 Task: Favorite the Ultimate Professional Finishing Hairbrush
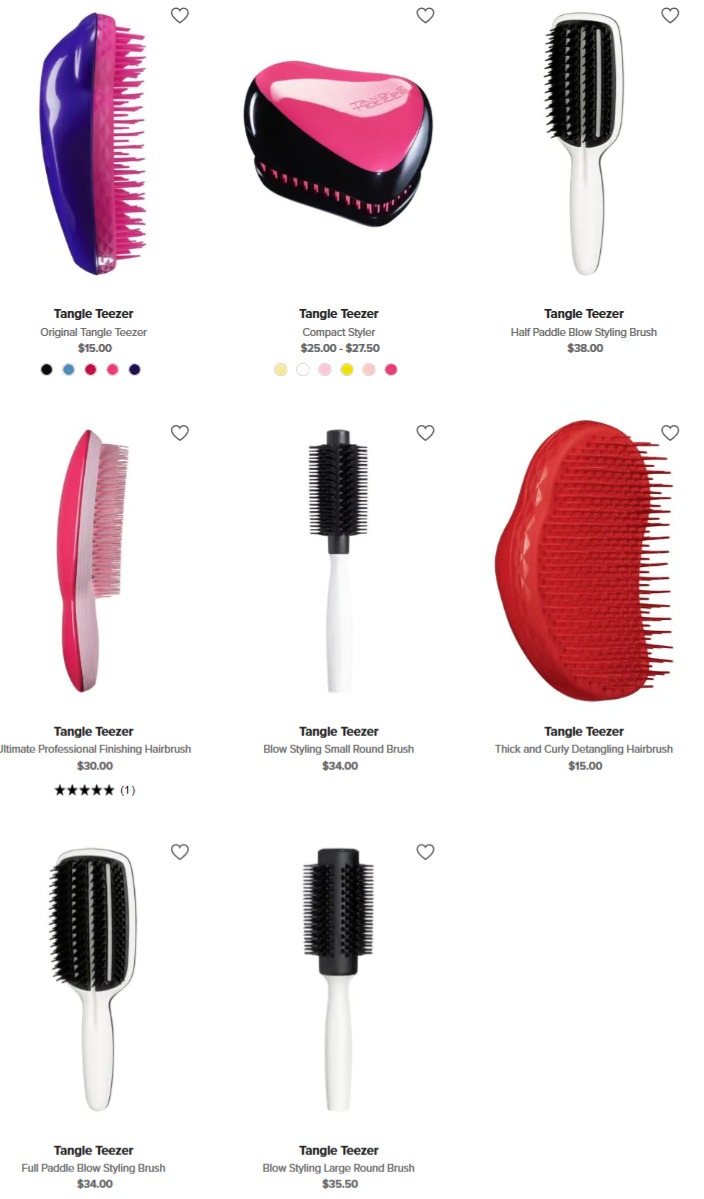coord(180,433)
